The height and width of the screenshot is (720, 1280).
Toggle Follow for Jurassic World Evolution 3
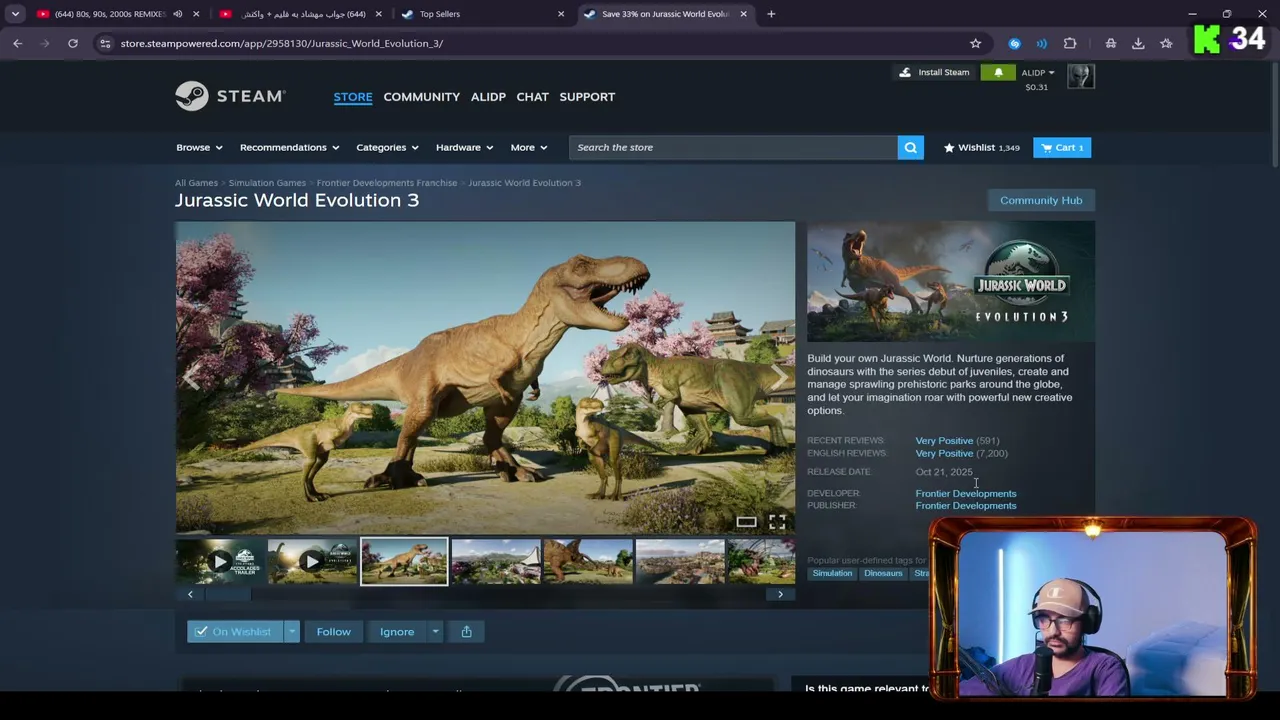point(334,632)
